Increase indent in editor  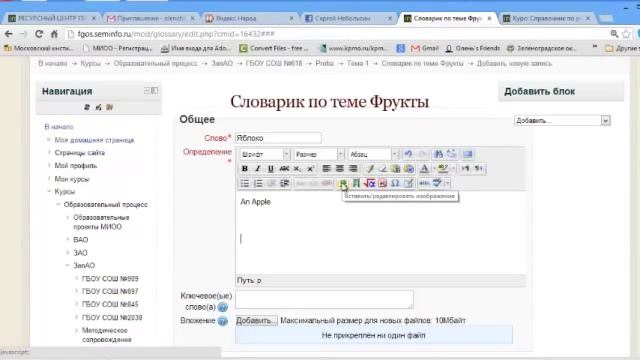click(x=284, y=183)
